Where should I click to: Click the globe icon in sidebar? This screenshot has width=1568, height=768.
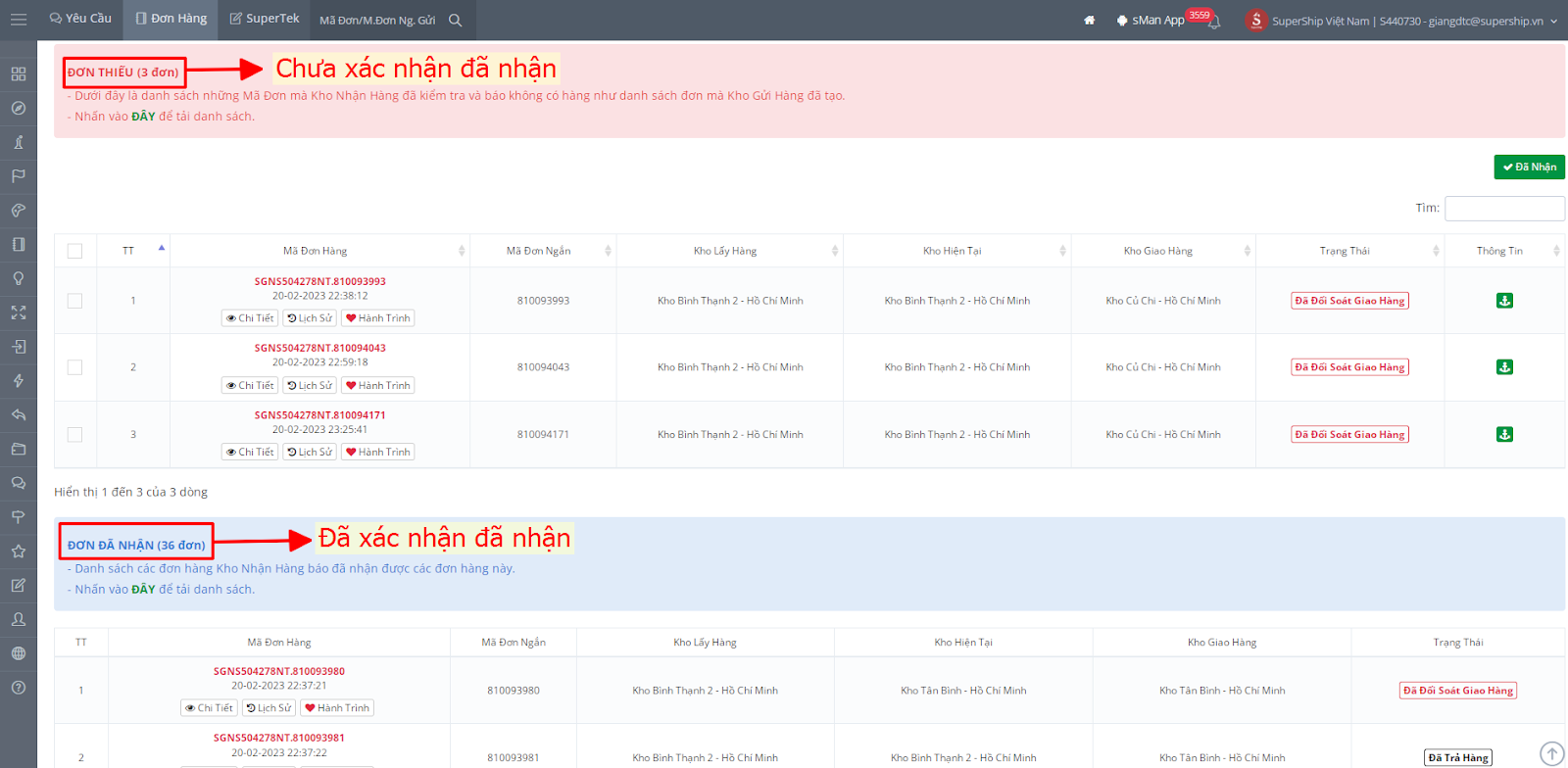[x=19, y=653]
